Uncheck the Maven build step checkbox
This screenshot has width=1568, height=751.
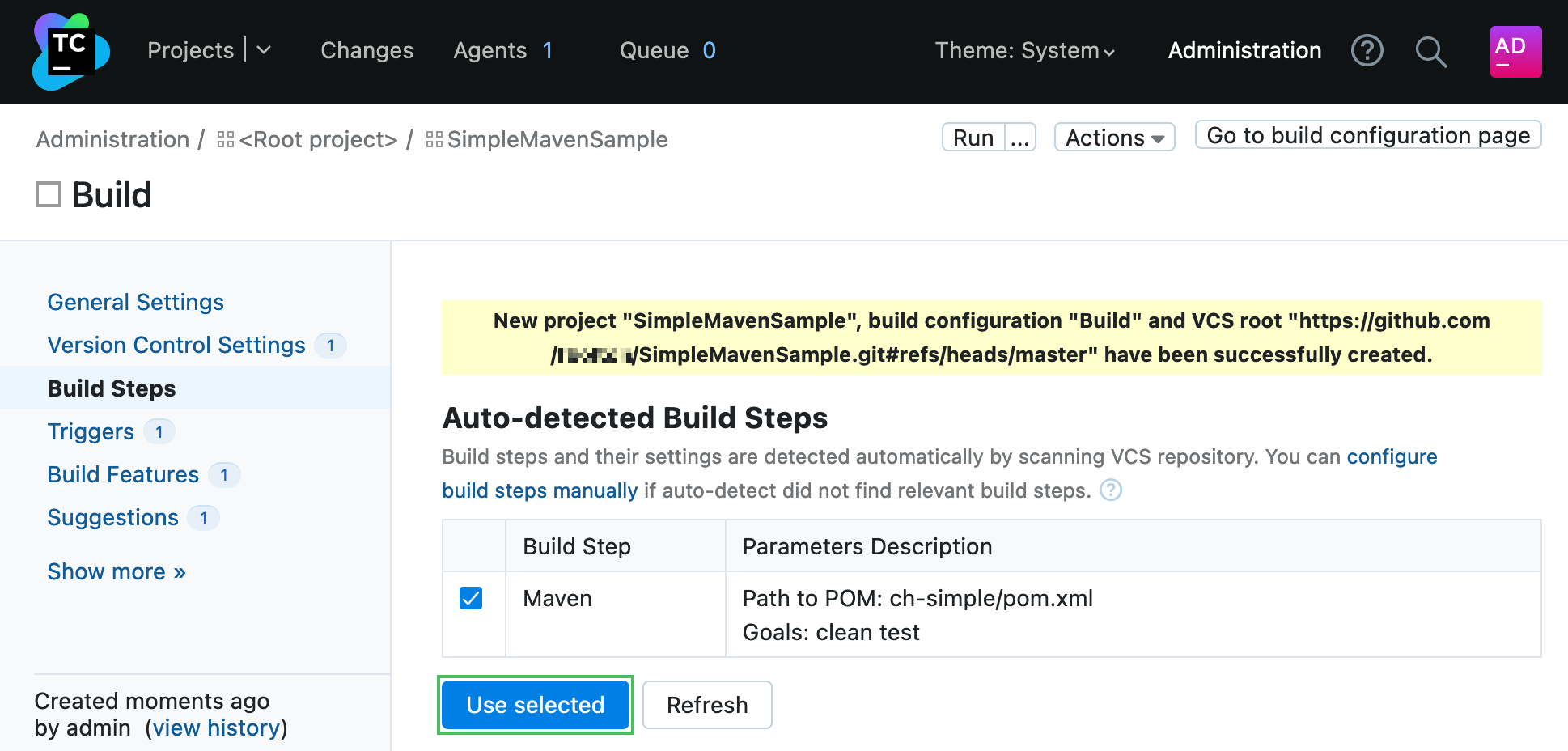pyautogui.click(x=471, y=598)
